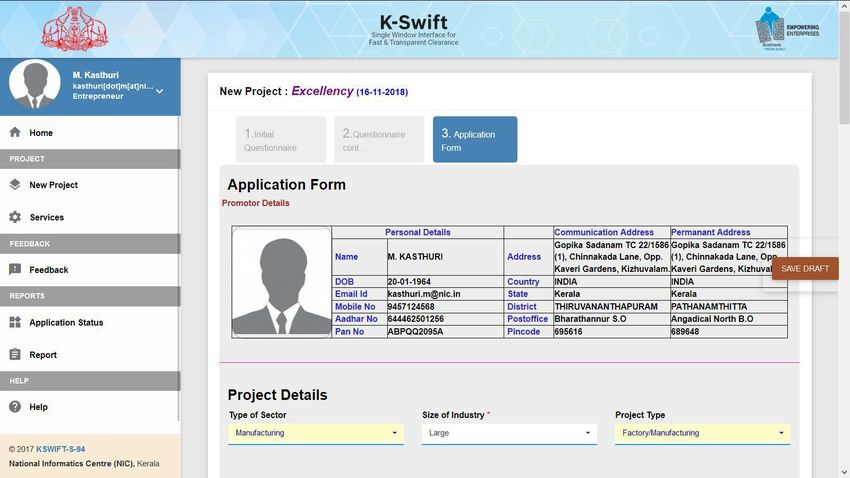
Task: Click the project name Excellency
Action: coord(323,91)
